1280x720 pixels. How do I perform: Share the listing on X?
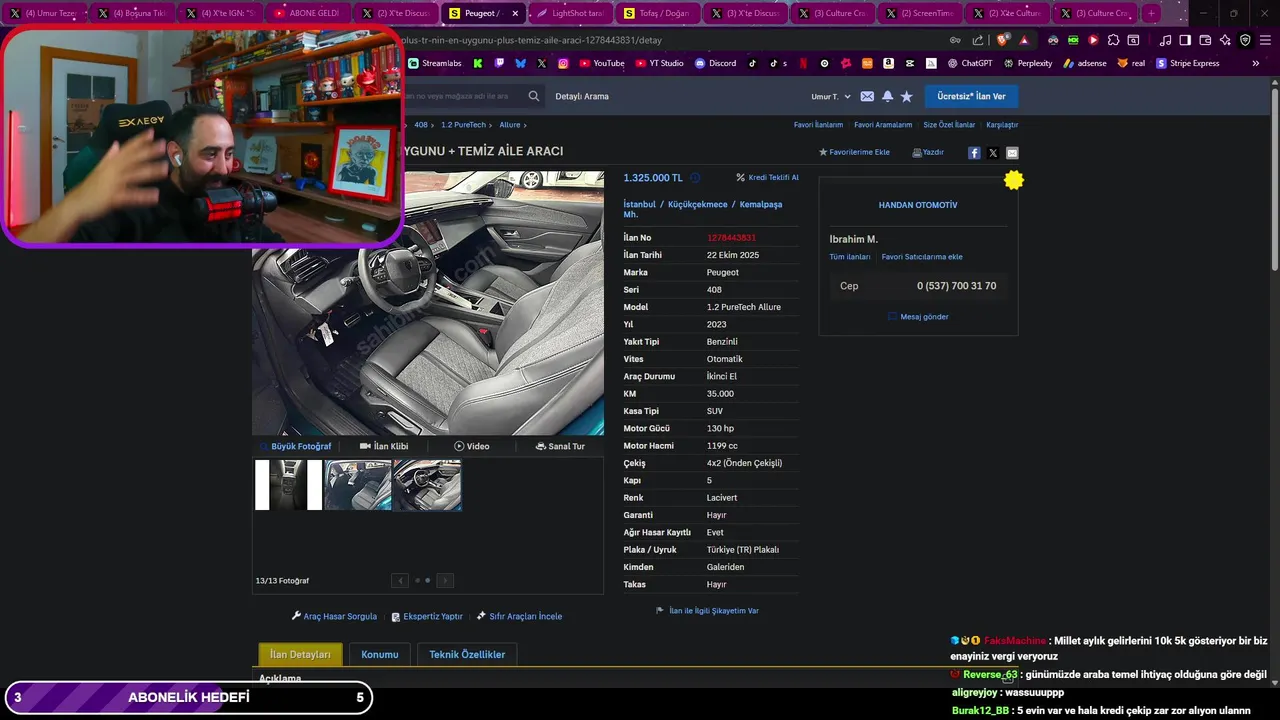[993, 153]
